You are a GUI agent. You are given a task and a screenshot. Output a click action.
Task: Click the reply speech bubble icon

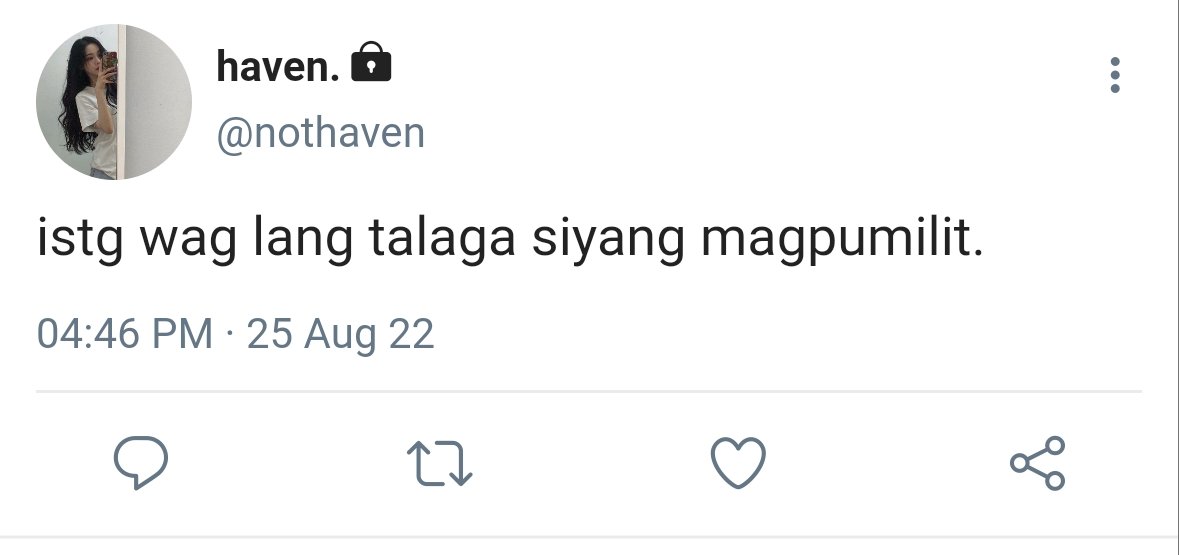pyautogui.click(x=141, y=462)
